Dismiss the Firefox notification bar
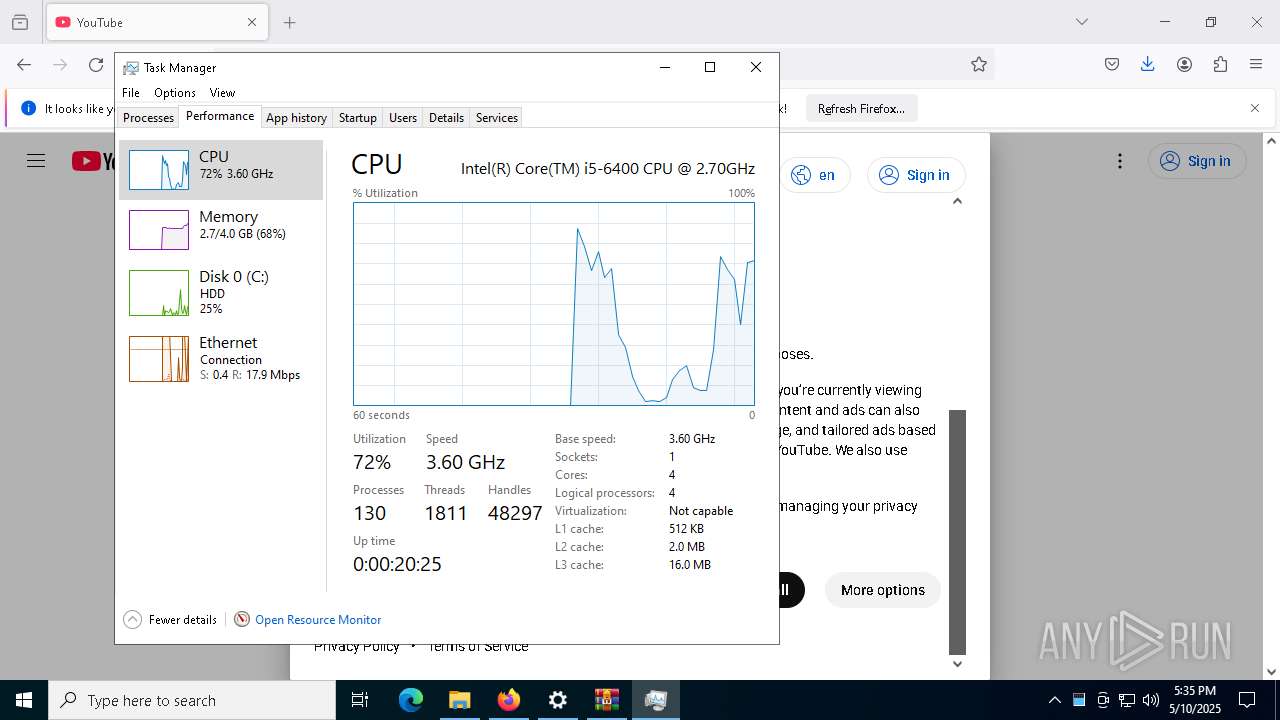The width and height of the screenshot is (1280, 720). coord(1255,108)
